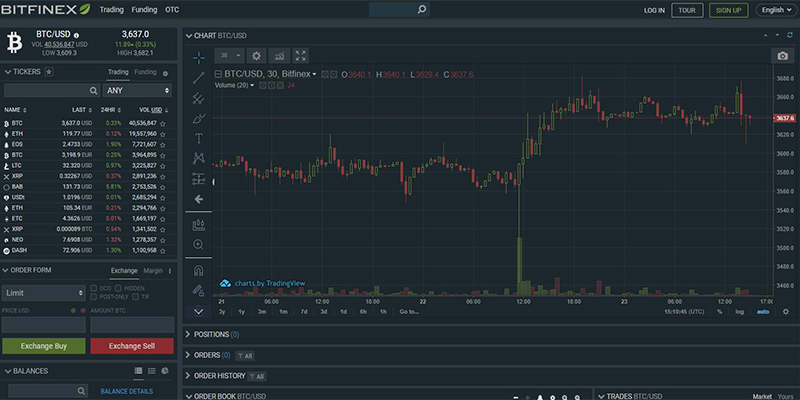Click the SIGN UP button

pyautogui.click(x=729, y=10)
